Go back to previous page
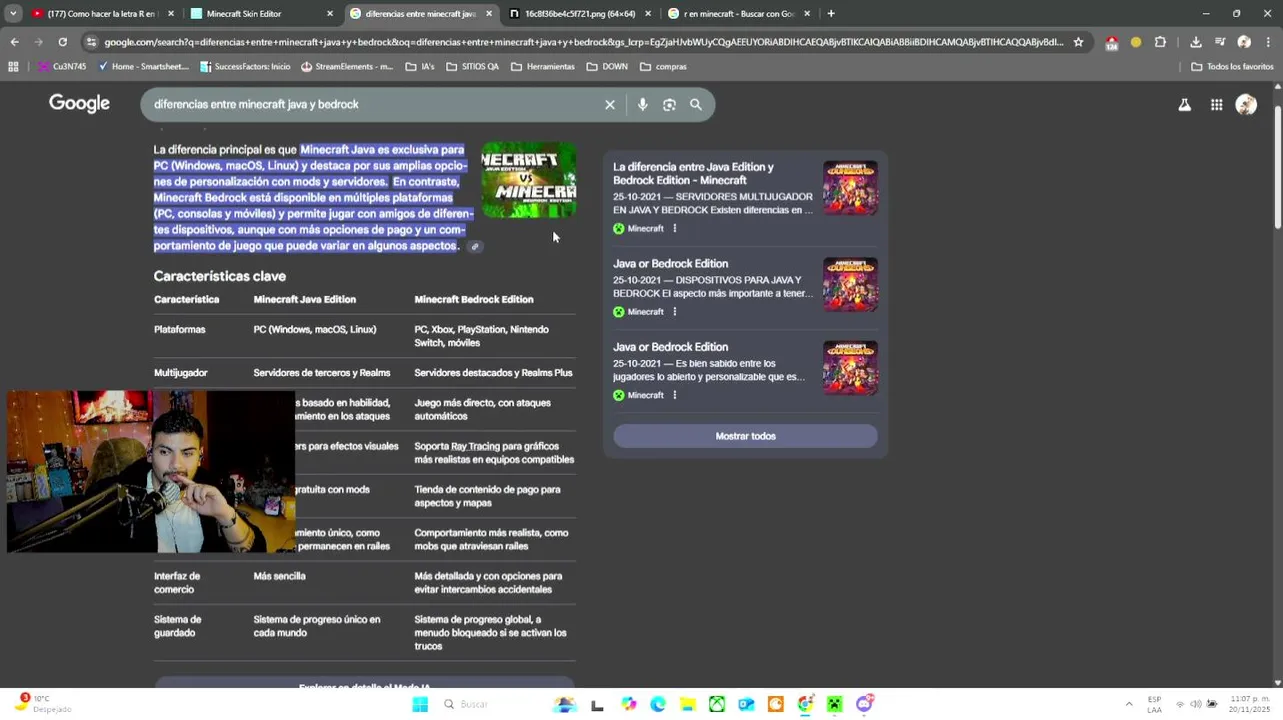This screenshot has height=720, width=1283. click(x=14, y=42)
